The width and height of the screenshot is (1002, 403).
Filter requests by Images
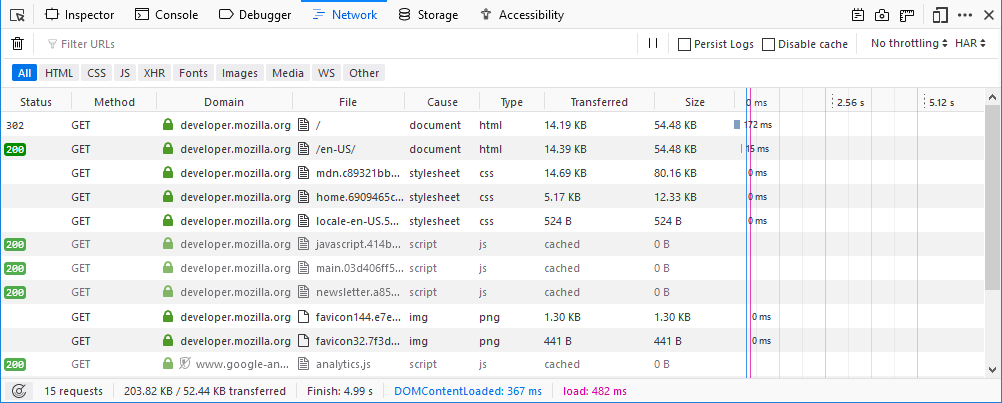[x=240, y=73]
